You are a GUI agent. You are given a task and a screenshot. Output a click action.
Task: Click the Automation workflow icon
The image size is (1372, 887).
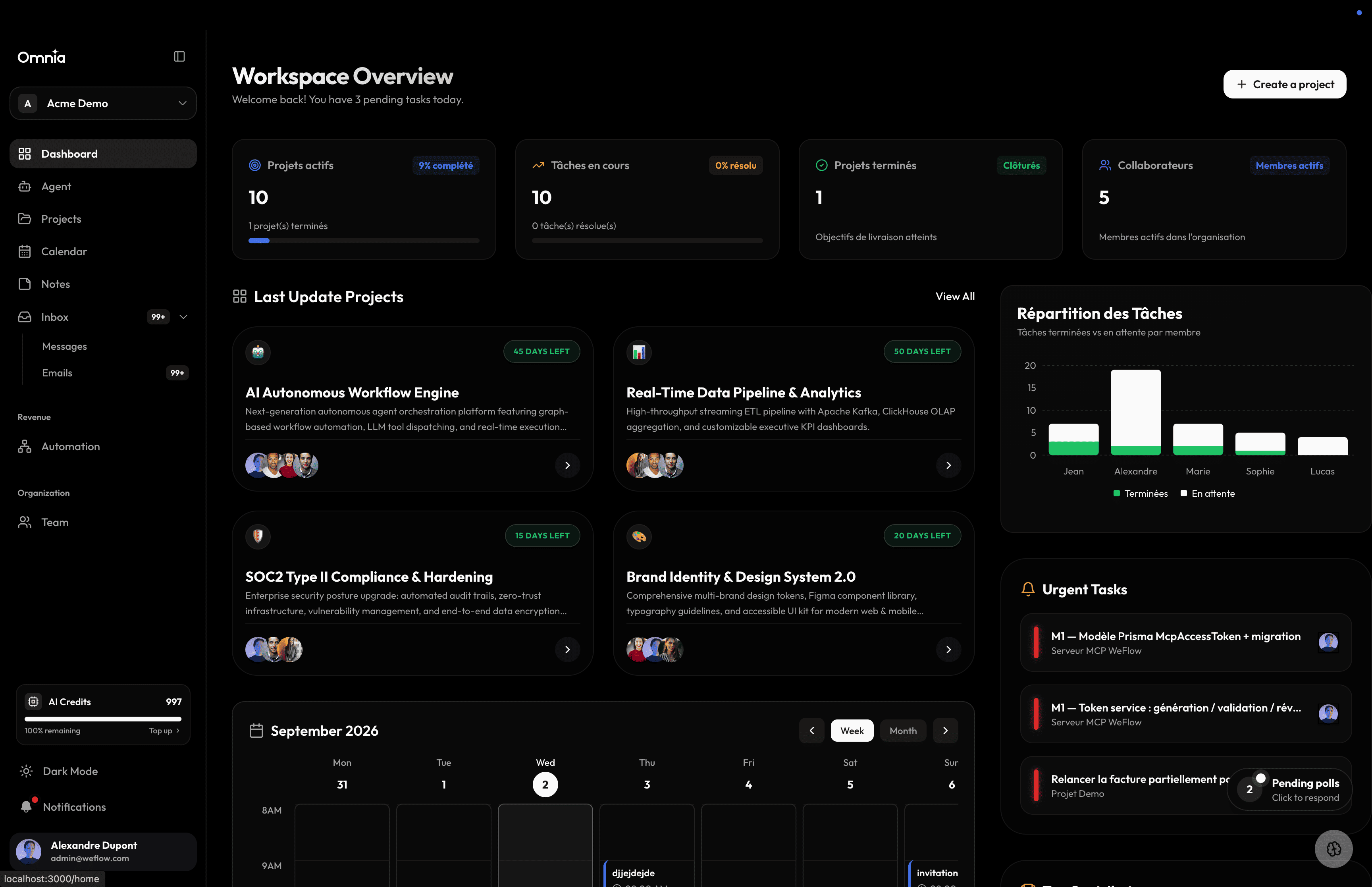(x=24, y=446)
